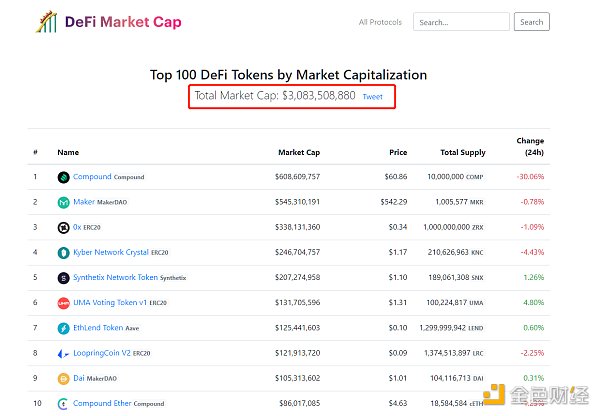The image size is (600, 416).
Task: Click the 0x token icon
Action: pyautogui.click(x=64, y=228)
